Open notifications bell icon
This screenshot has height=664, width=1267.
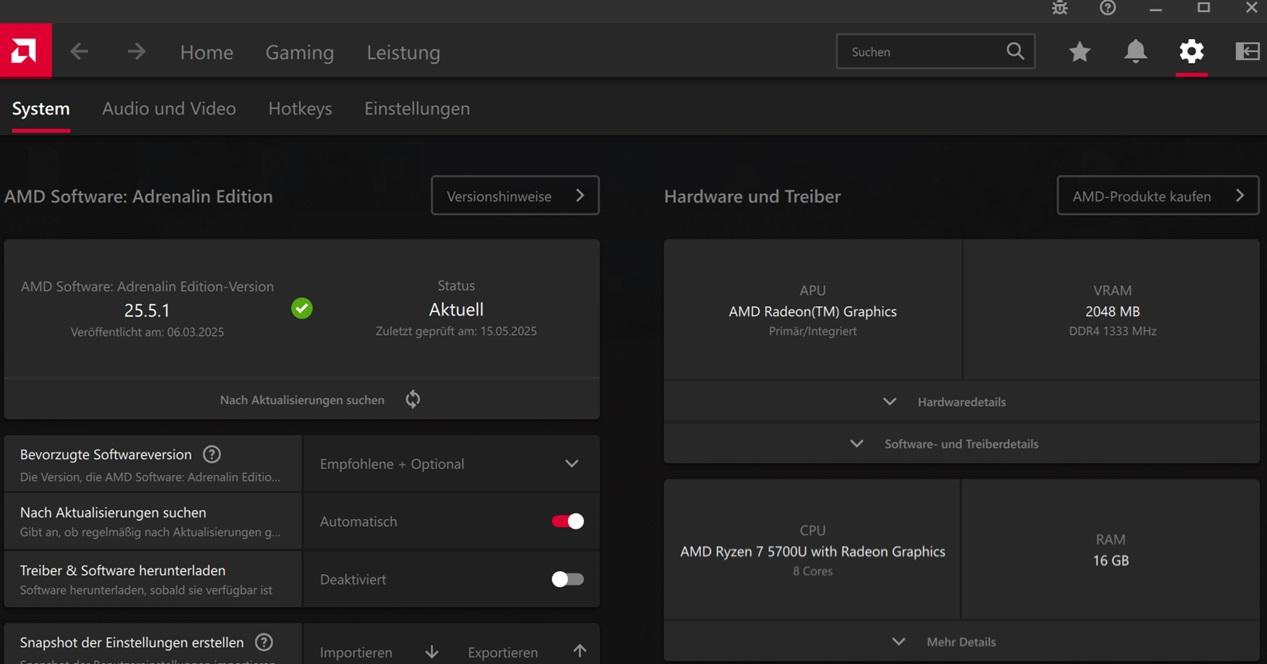pos(1135,52)
